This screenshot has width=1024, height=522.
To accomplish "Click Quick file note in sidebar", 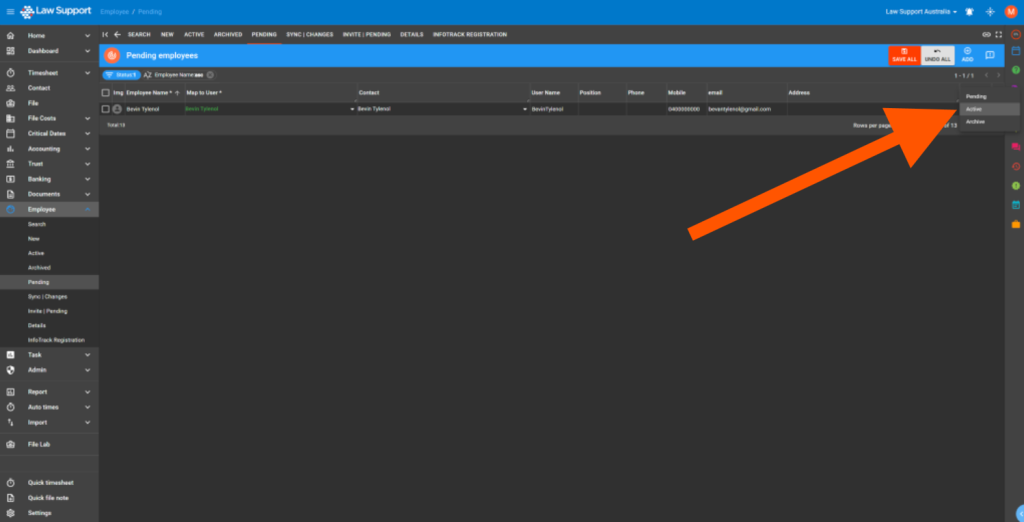I will (x=48, y=498).
